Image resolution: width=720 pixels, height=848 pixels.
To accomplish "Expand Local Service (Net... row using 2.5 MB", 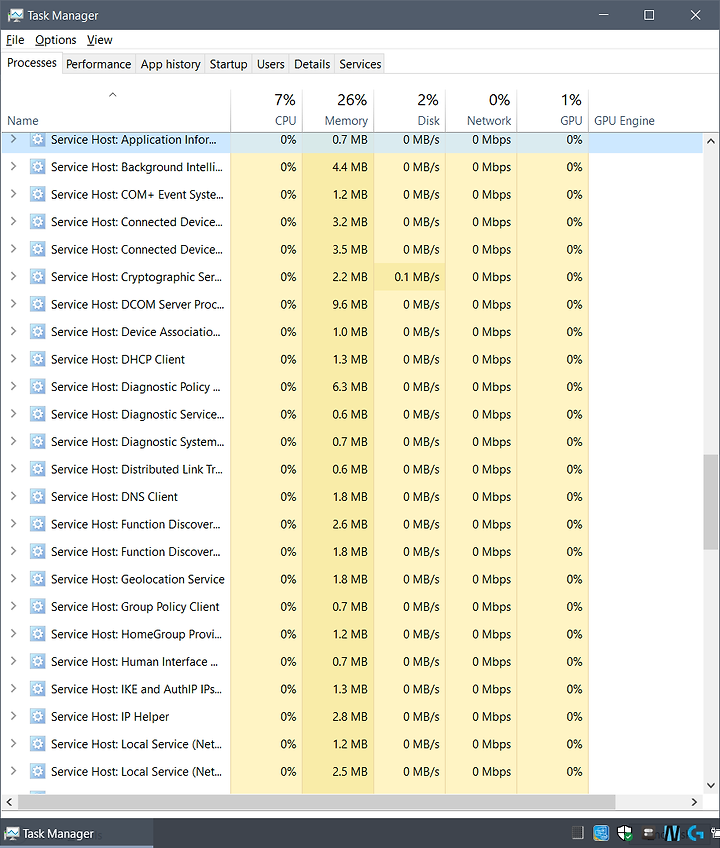I will tap(14, 771).
